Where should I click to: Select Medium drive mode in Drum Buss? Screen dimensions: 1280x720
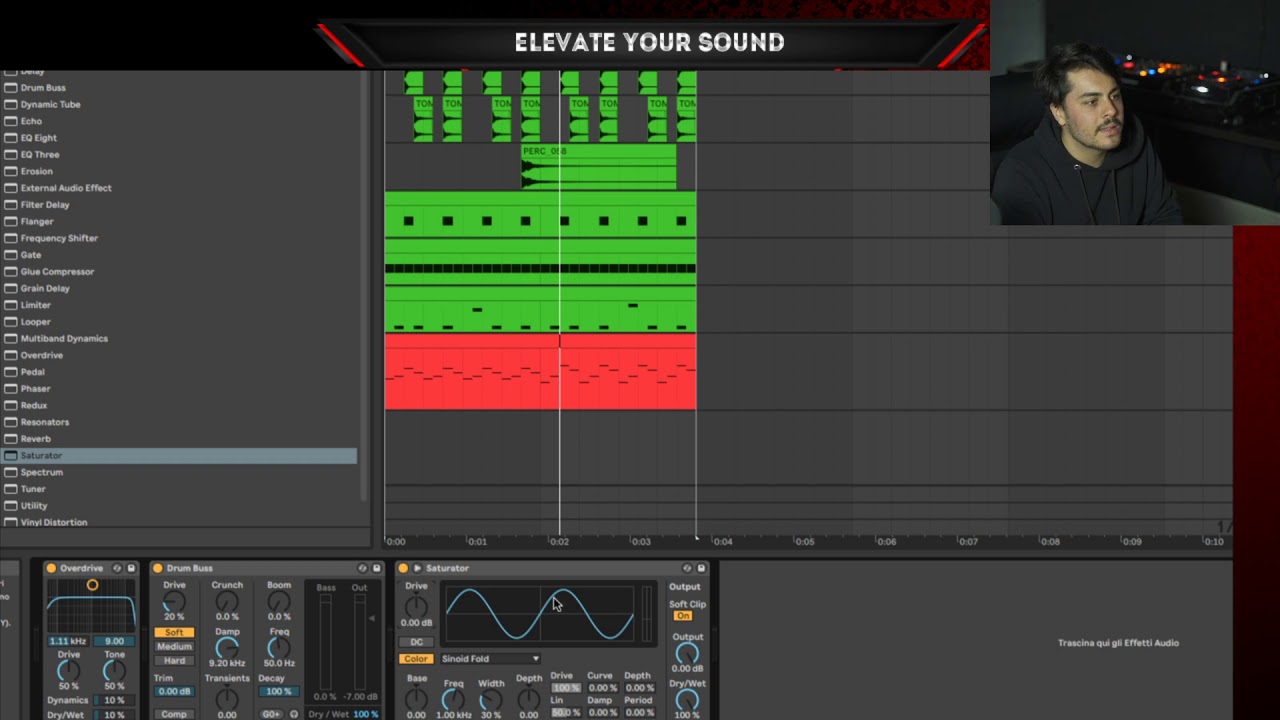pyautogui.click(x=174, y=646)
